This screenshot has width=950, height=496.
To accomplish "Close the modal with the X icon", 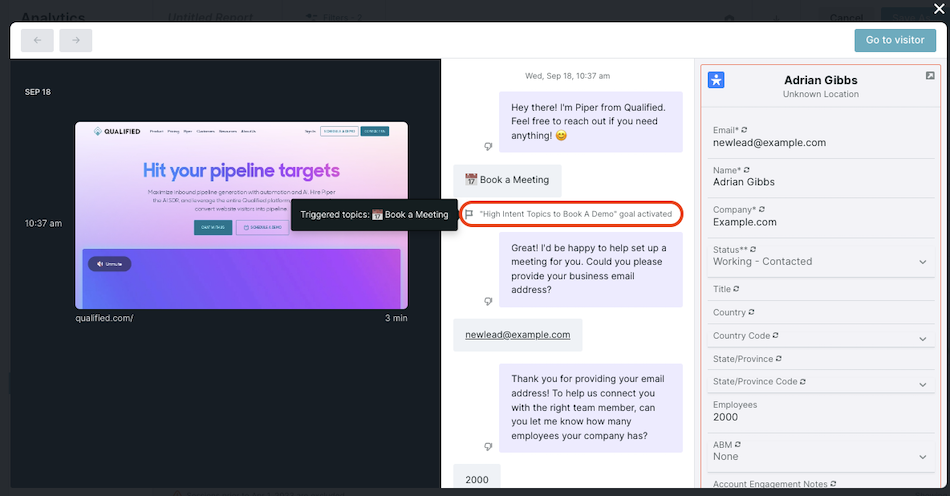I will (938, 9).
